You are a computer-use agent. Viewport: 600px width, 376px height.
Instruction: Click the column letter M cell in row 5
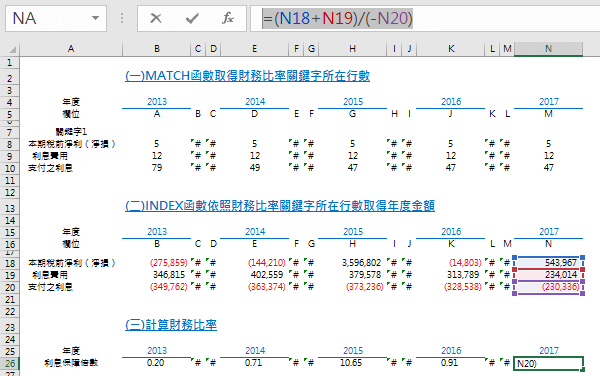pyautogui.click(x=548, y=114)
